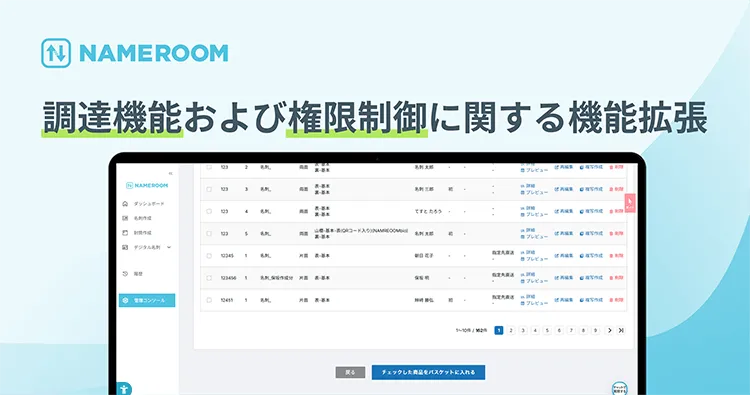Image resolution: width=750 pixels, height=395 pixels.
Task: Click the 名刺作成 card icon in the sidebar
Action: [125, 218]
